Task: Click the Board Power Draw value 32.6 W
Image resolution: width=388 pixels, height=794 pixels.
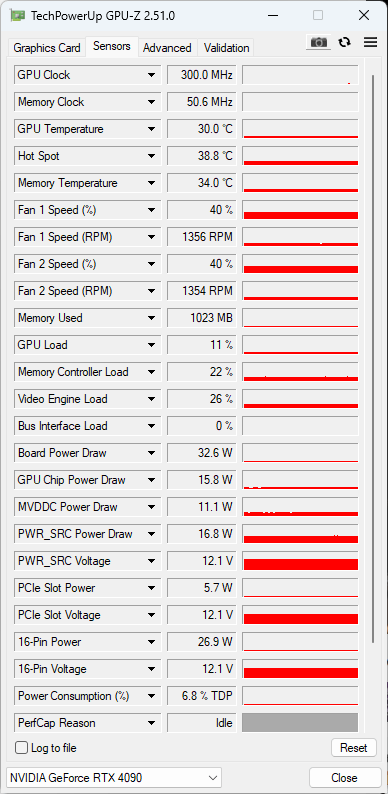Action: pyautogui.click(x=202, y=453)
